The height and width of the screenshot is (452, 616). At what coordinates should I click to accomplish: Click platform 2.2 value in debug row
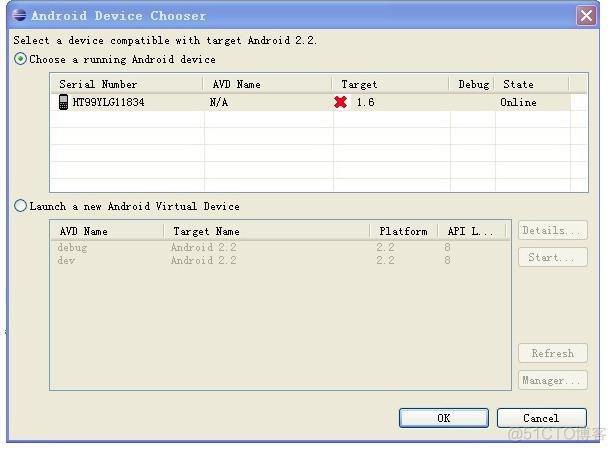(385, 247)
